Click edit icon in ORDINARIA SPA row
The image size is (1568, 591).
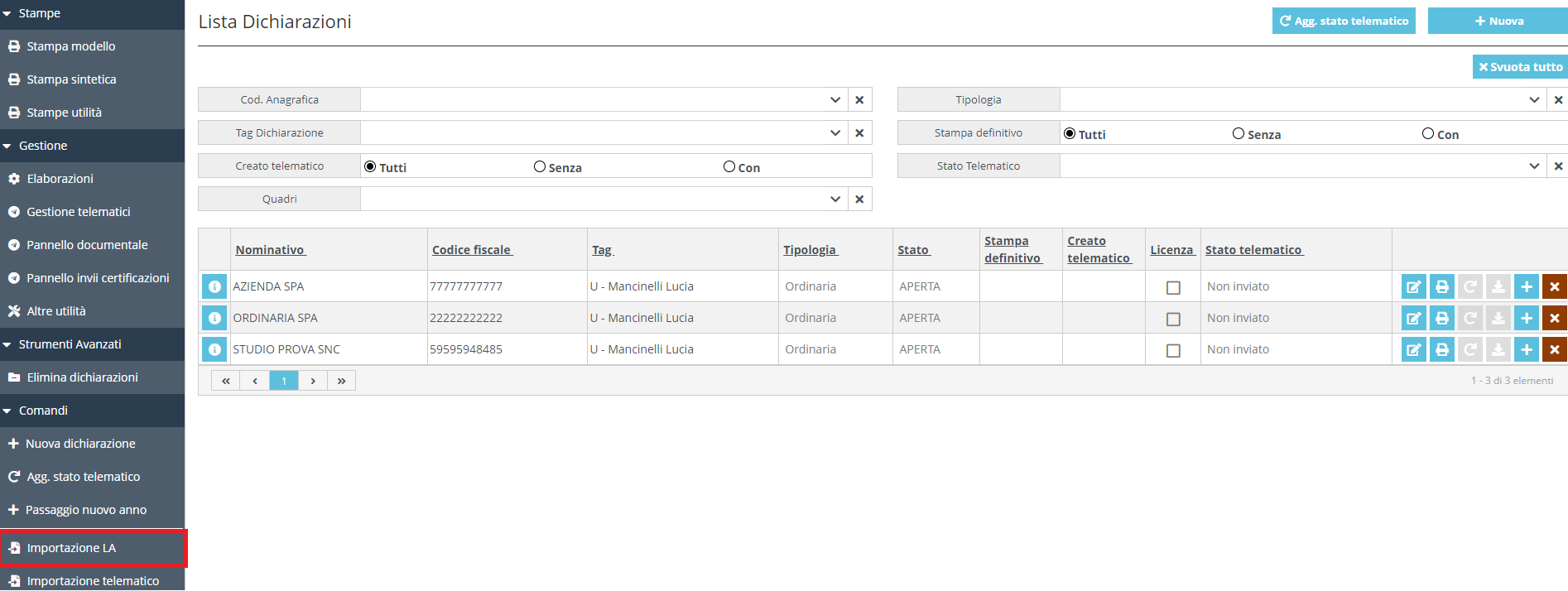tap(1413, 318)
